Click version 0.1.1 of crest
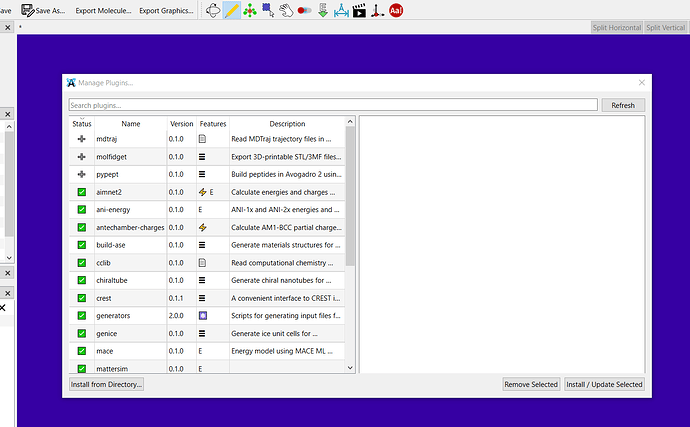Screen dimensions: 690x427 [x=176, y=298]
